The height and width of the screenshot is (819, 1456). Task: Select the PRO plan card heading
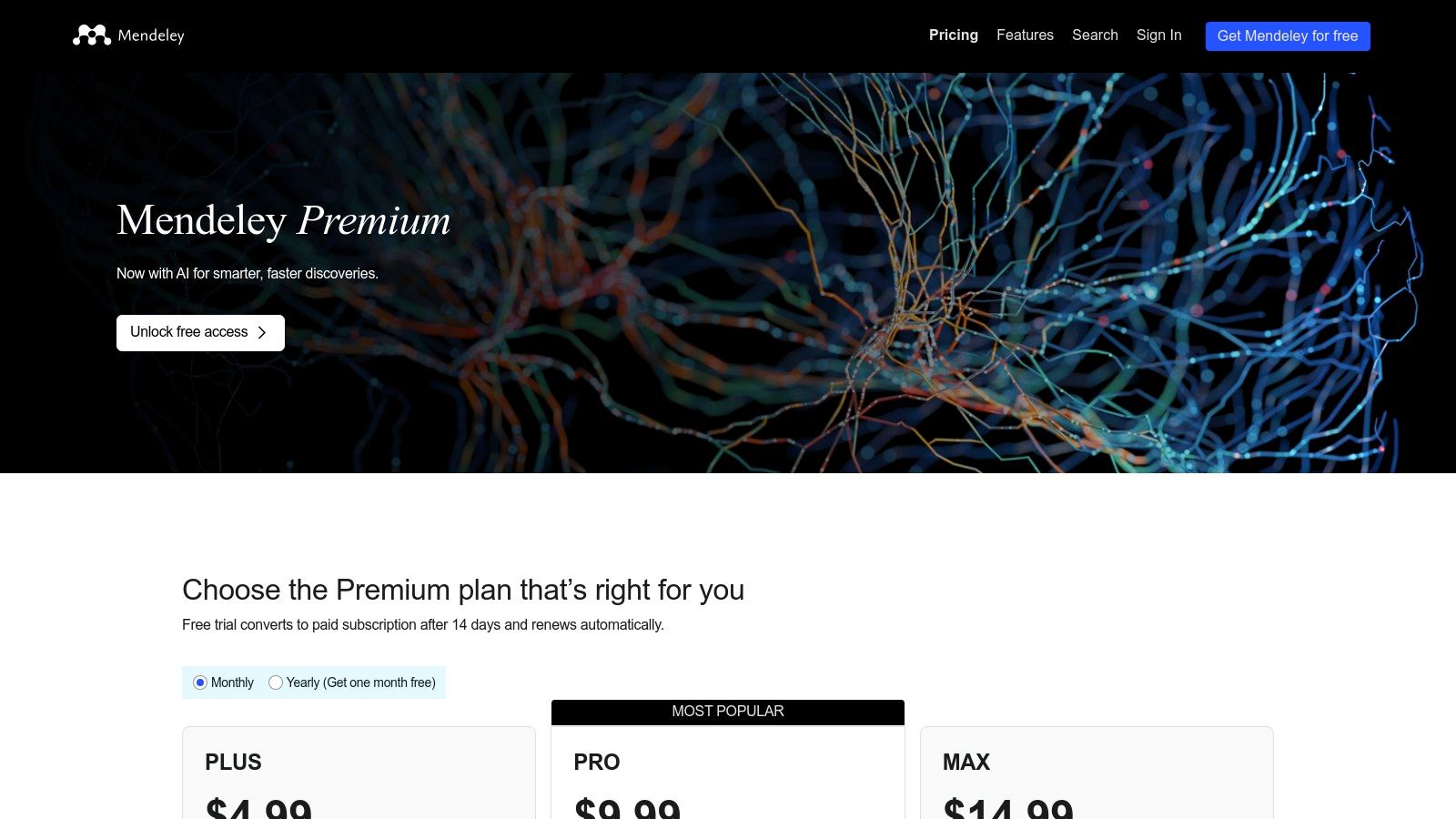(597, 763)
